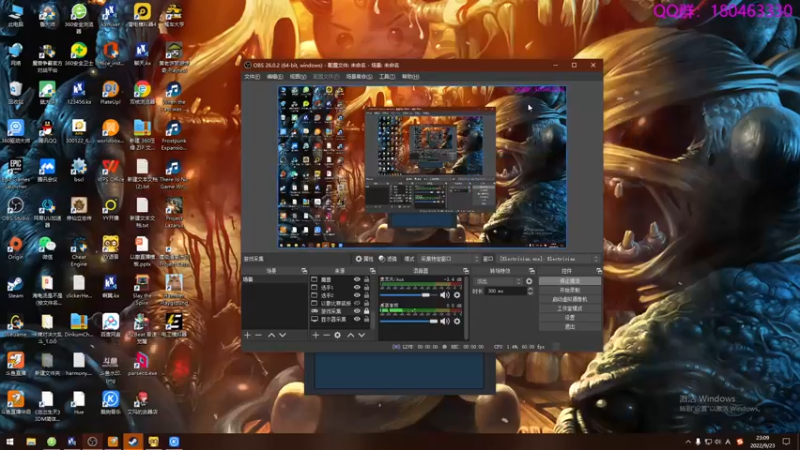The height and width of the screenshot is (450, 800).
Task: Click the 停止推流 stop streaming button
Action: pos(569,281)
